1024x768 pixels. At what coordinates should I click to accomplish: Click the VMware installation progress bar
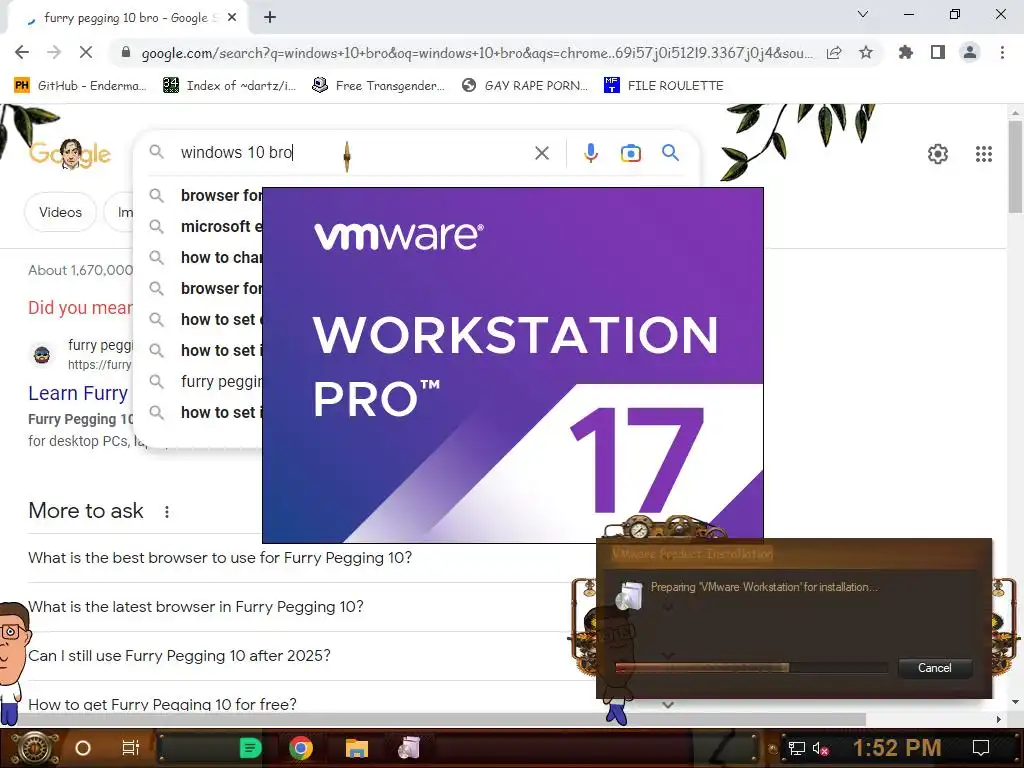point(751,668)
